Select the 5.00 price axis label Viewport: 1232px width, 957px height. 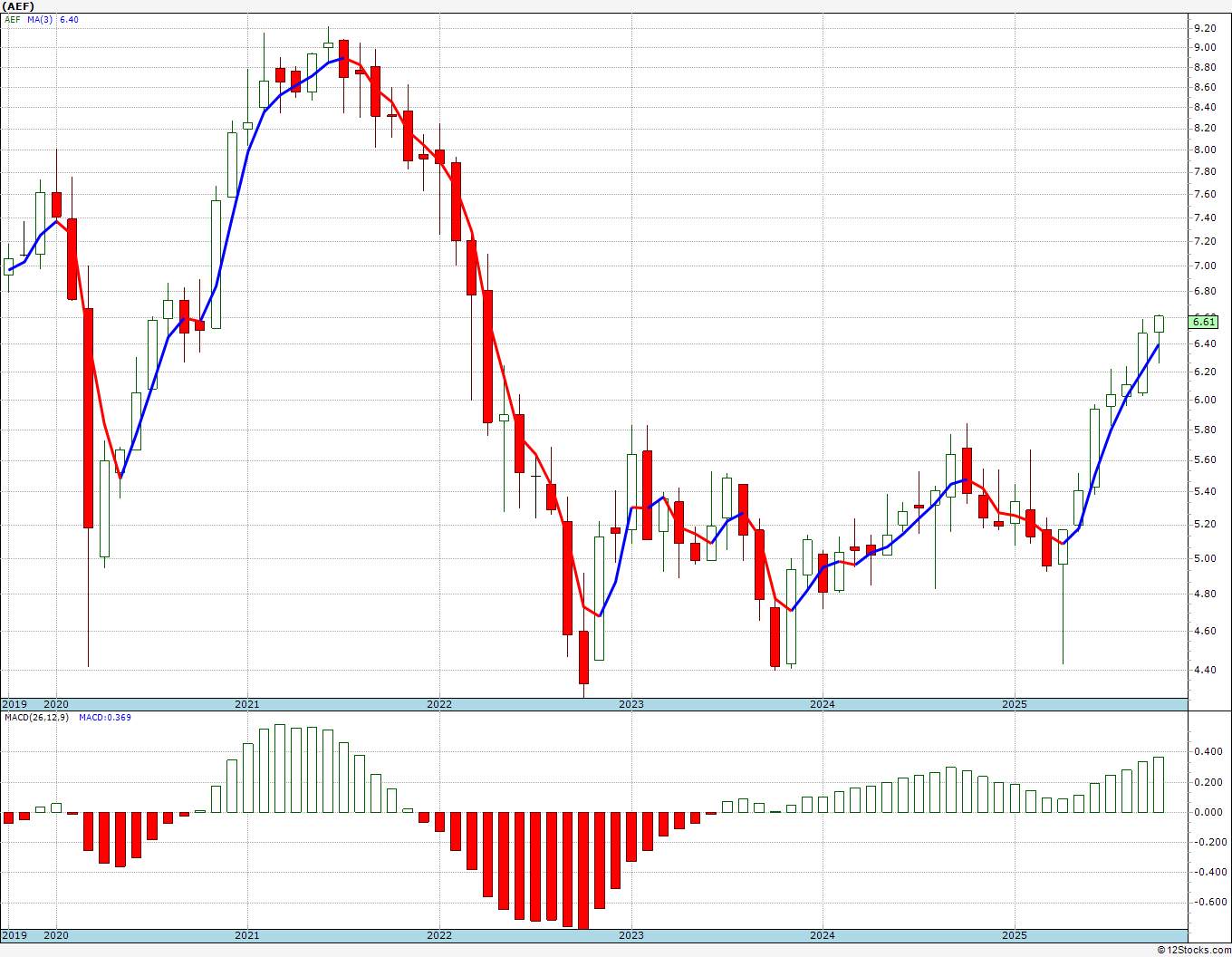click(1205, 559)
